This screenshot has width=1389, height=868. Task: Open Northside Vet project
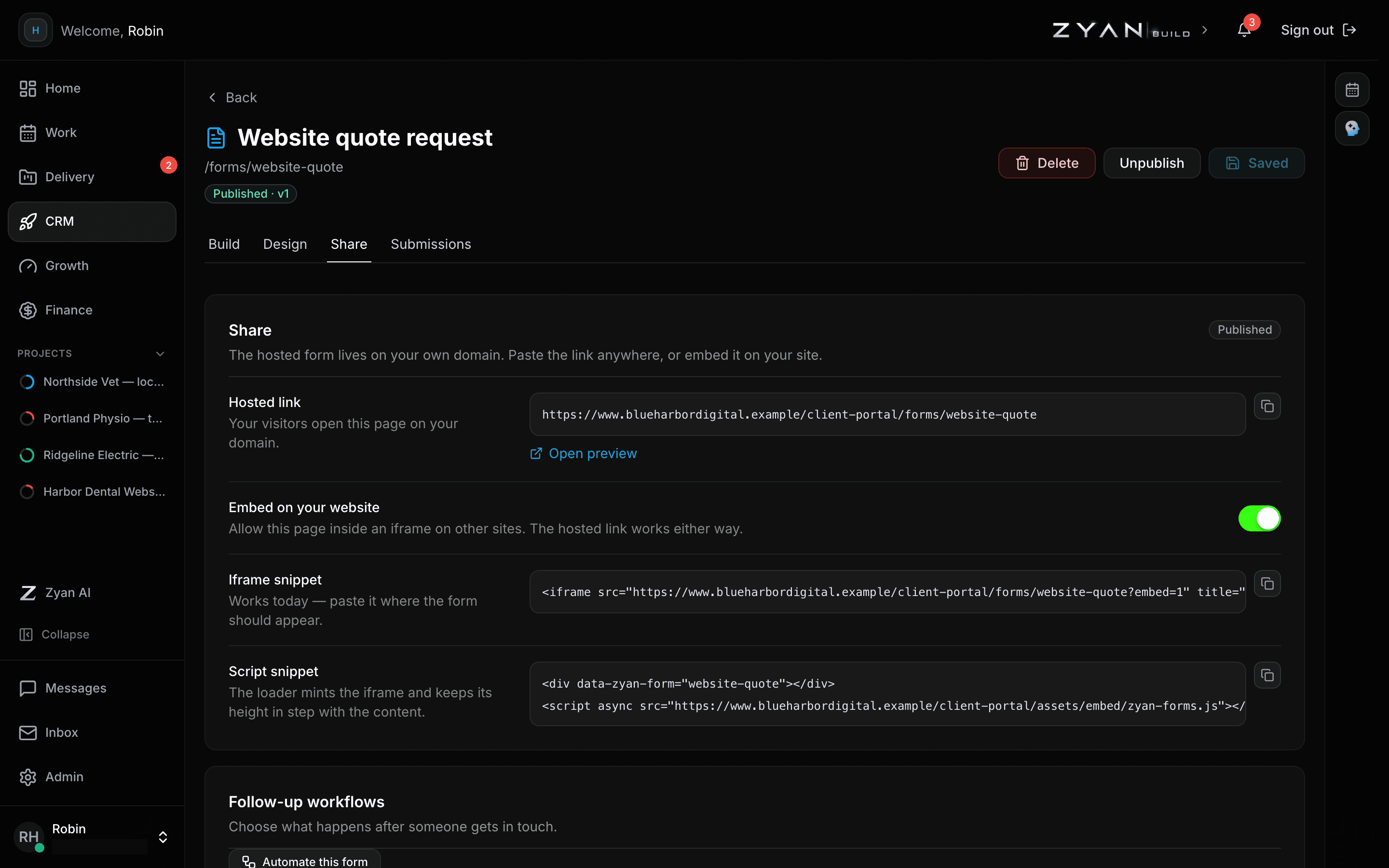tap(92, 382)
